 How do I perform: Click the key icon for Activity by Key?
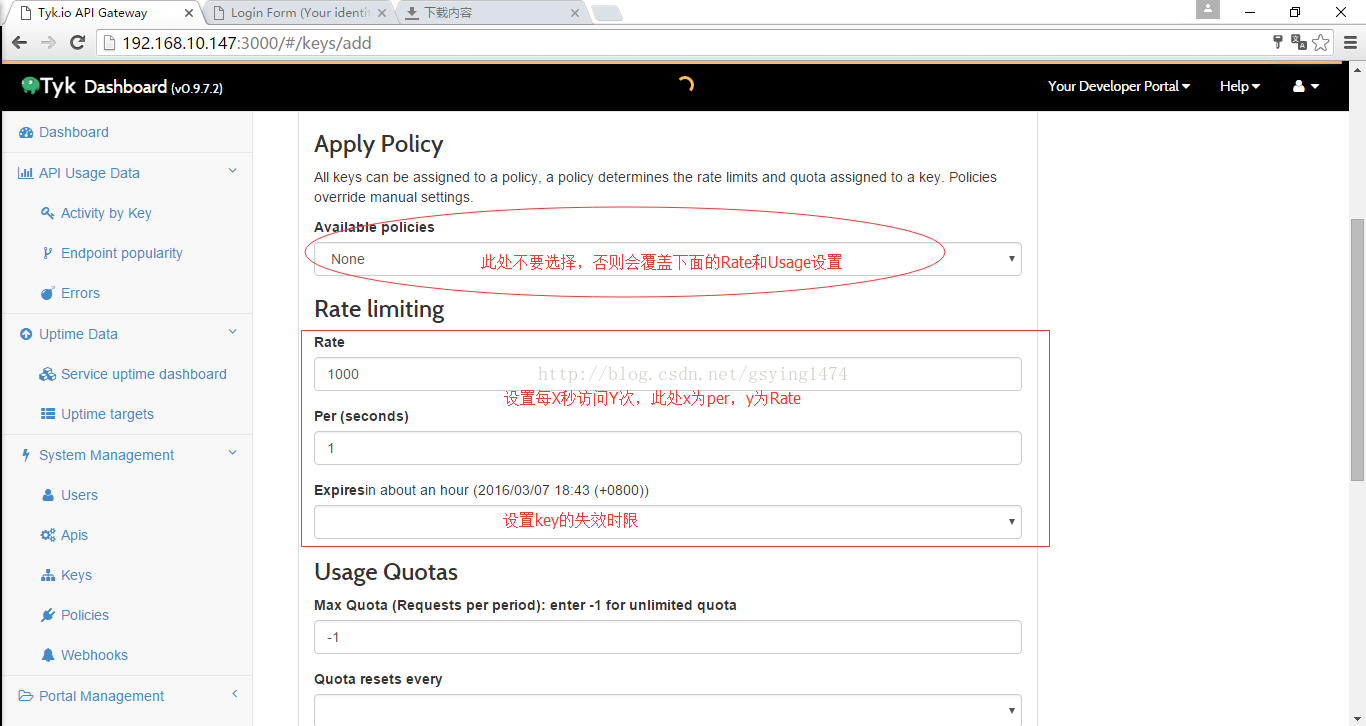coord(47,213)
